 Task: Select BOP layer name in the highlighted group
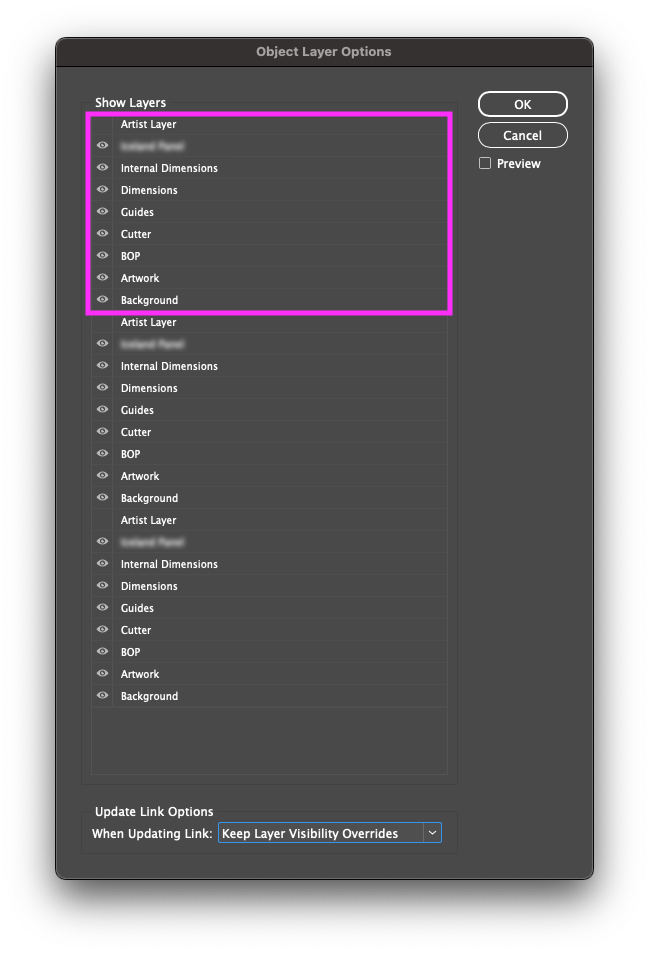point(131,256)
